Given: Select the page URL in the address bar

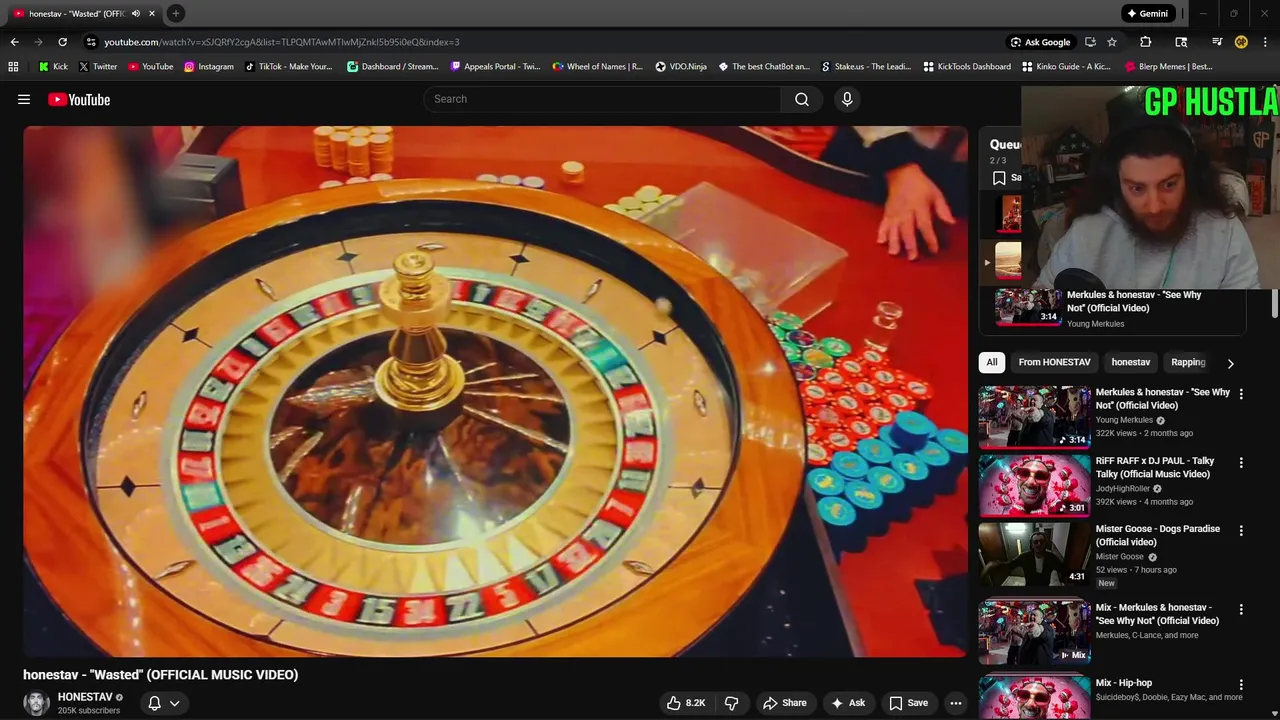Looking at the screenshot, I should pyautogui.click(x=282, y=42).
